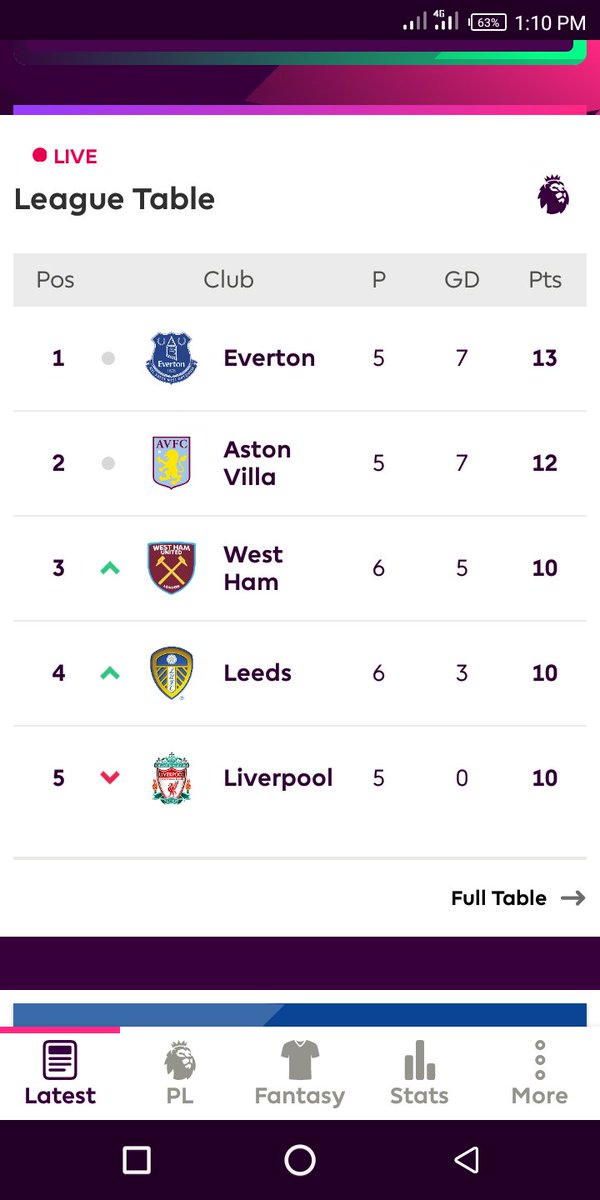Tap Liverpool's red down arrow
Image resolution: width=600 pixels, height=1200 pixels.
tap(110, 777)
